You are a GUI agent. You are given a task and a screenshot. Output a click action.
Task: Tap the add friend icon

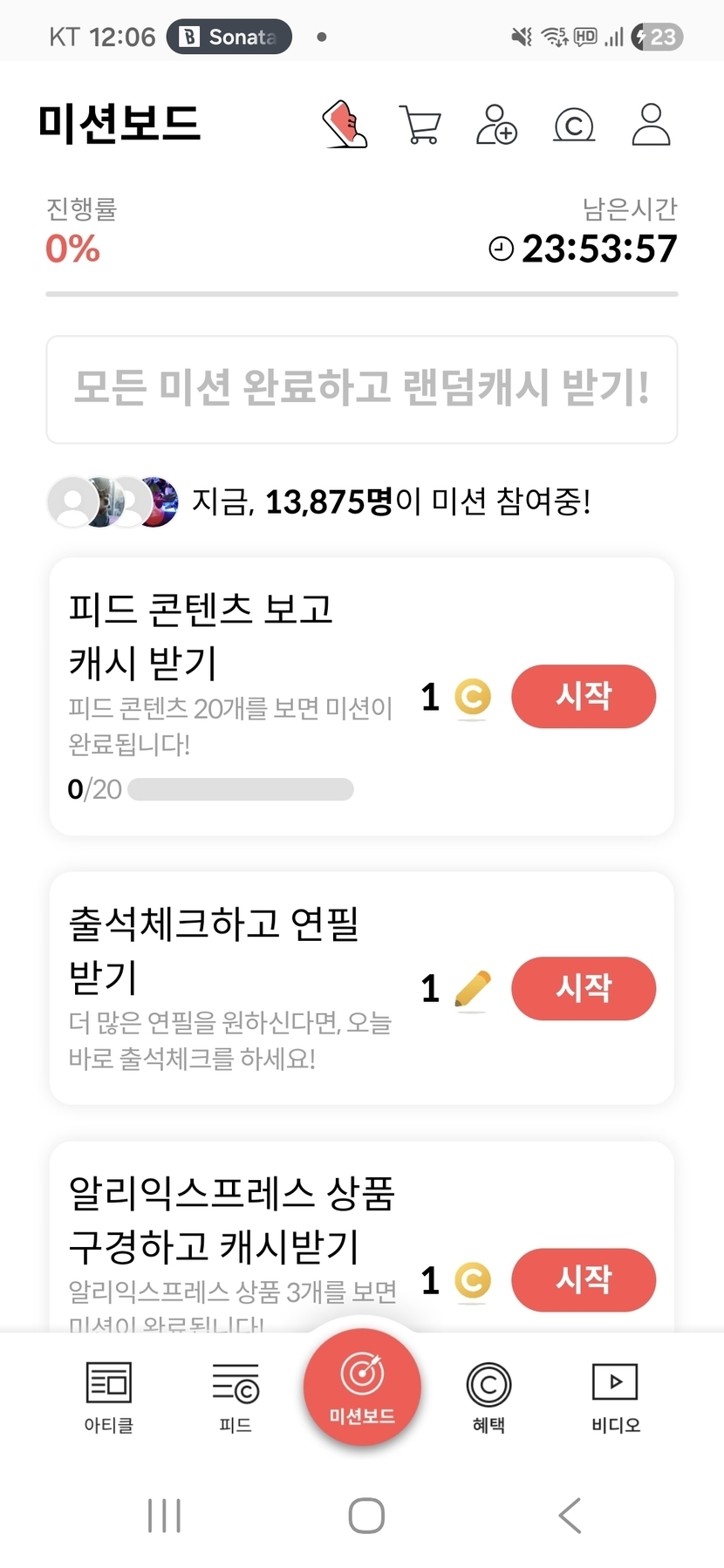(x=496, y=125)
